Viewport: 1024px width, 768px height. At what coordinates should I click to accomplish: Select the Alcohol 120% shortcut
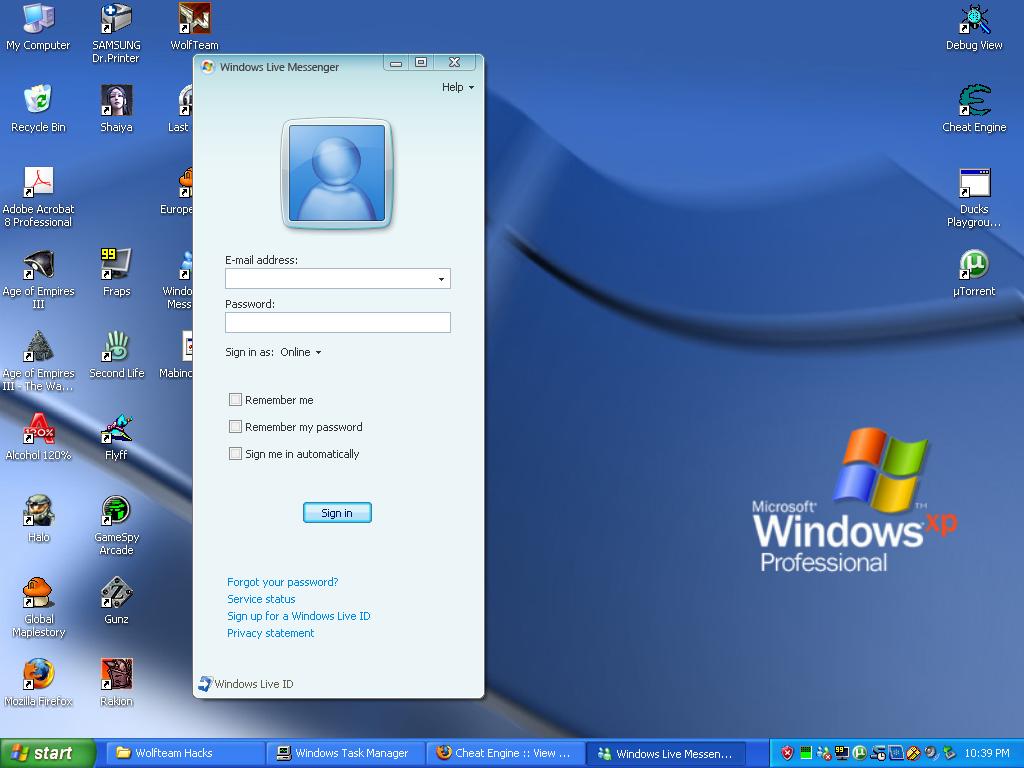[38, 436]
